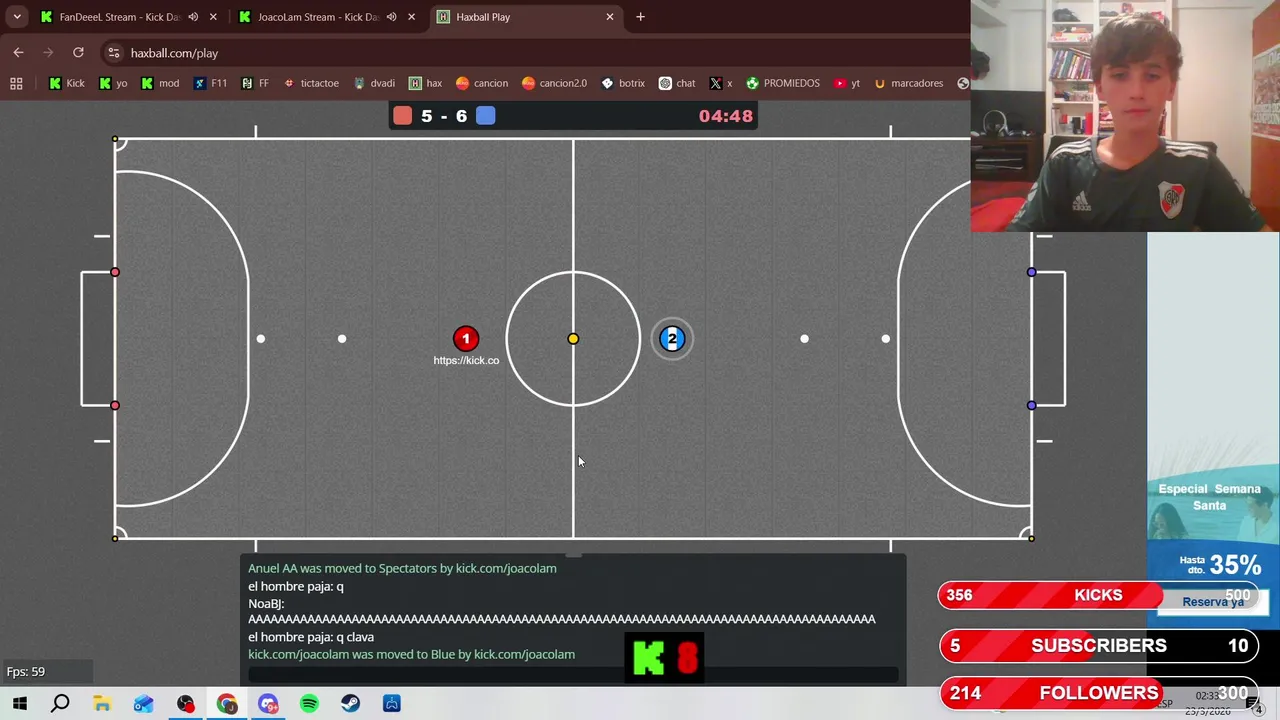Click the yellow ball at center
The height and width of the screenshot is (720, 1280).
click(573, 339)
